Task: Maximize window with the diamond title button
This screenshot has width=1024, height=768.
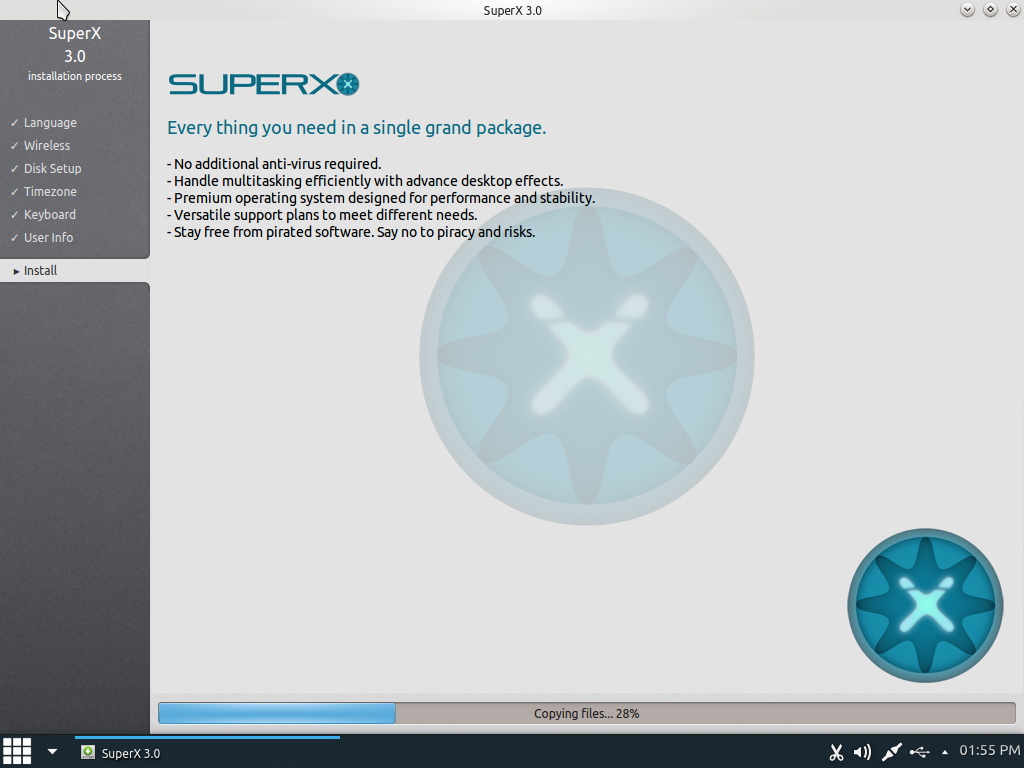Action: 990,10
